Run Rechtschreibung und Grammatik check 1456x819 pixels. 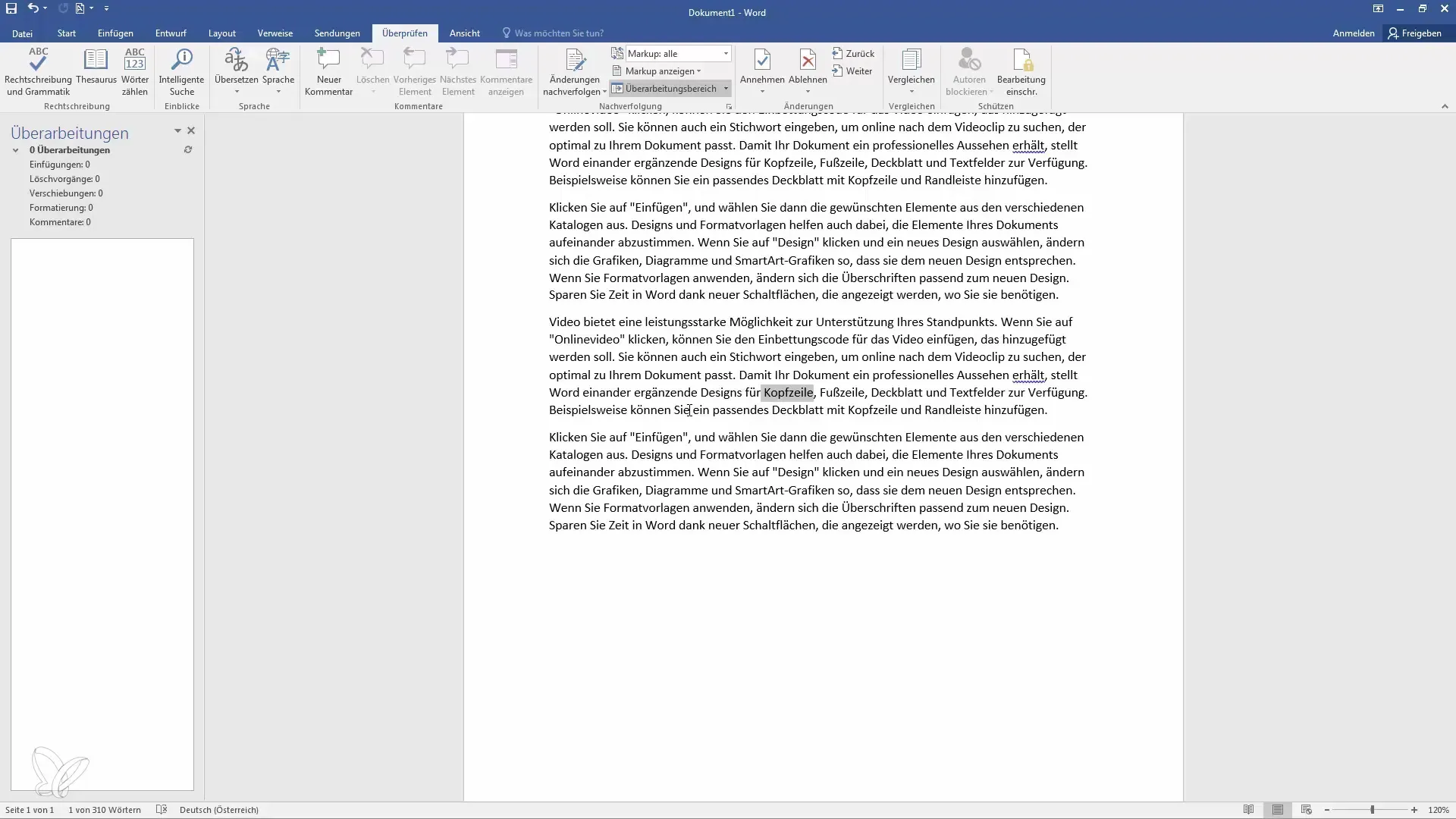point(38,71)
